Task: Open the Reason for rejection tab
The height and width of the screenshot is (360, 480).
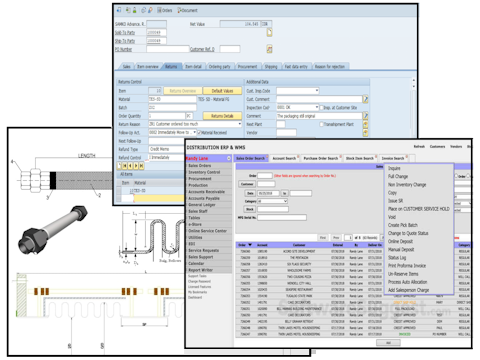Action: 330,67
